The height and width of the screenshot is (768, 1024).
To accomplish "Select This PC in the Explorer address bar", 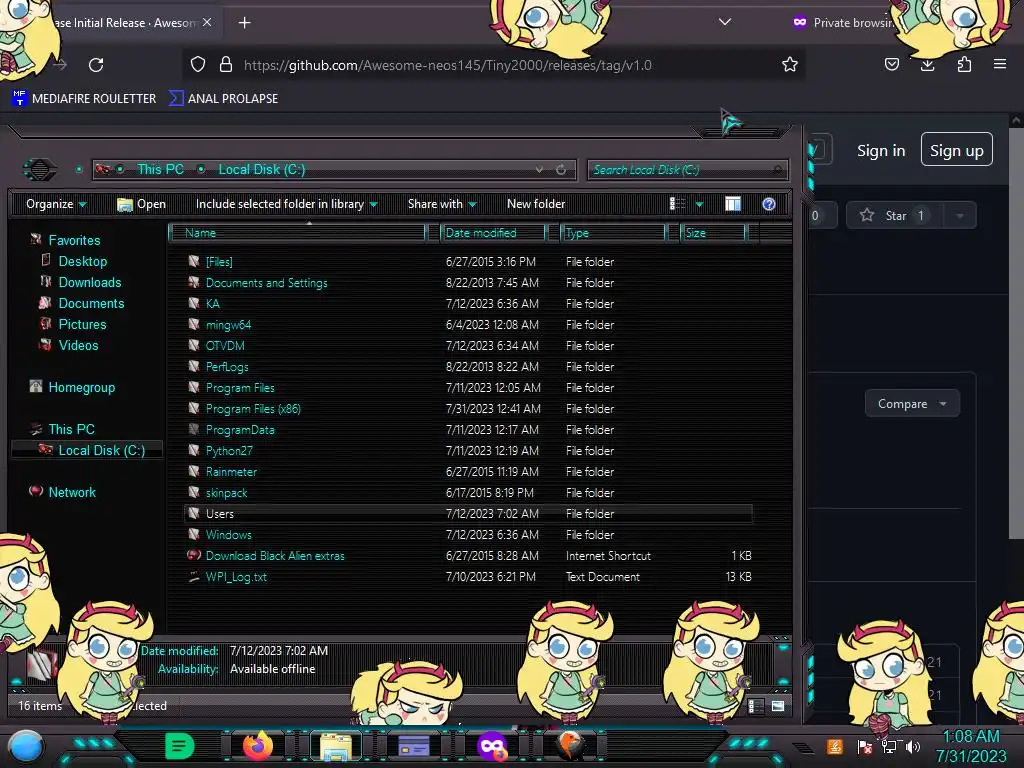I will pyautogui.click(x=160, y=169).
